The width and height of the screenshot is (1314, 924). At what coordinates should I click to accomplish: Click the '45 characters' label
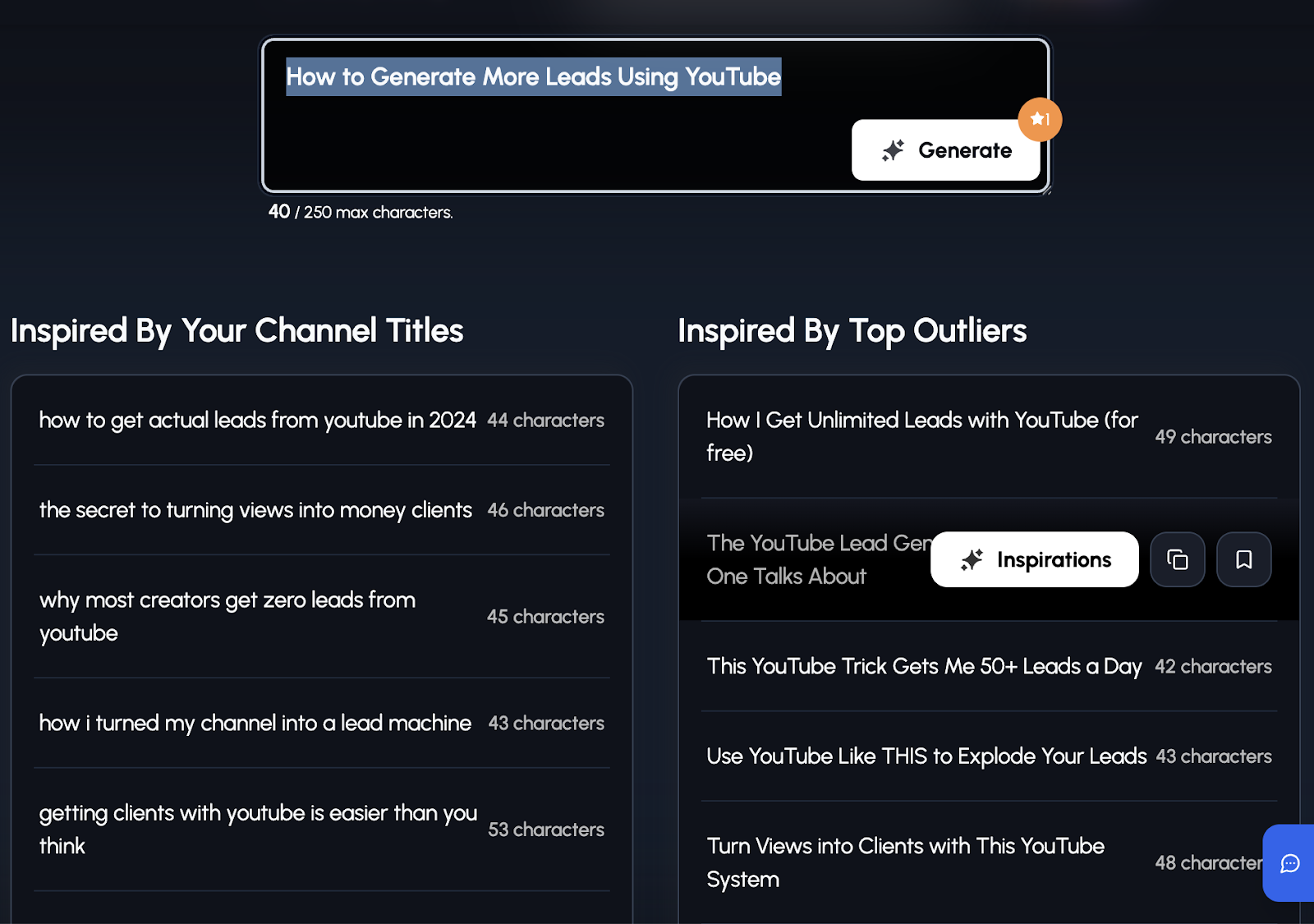coord(545,617)
